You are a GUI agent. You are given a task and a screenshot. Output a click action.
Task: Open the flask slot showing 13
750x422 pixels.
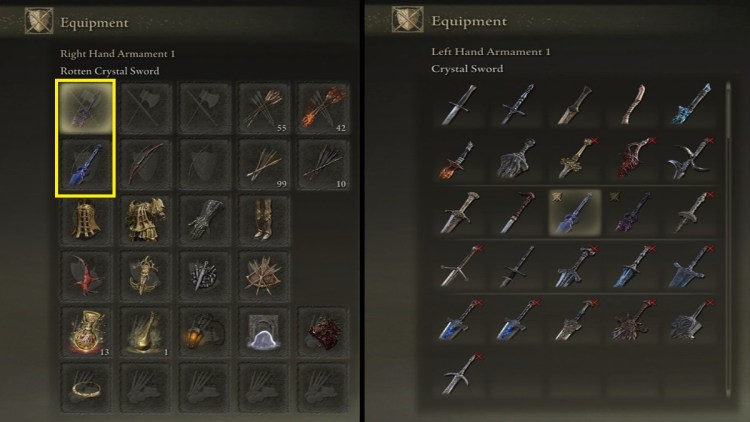coord(86,333)
